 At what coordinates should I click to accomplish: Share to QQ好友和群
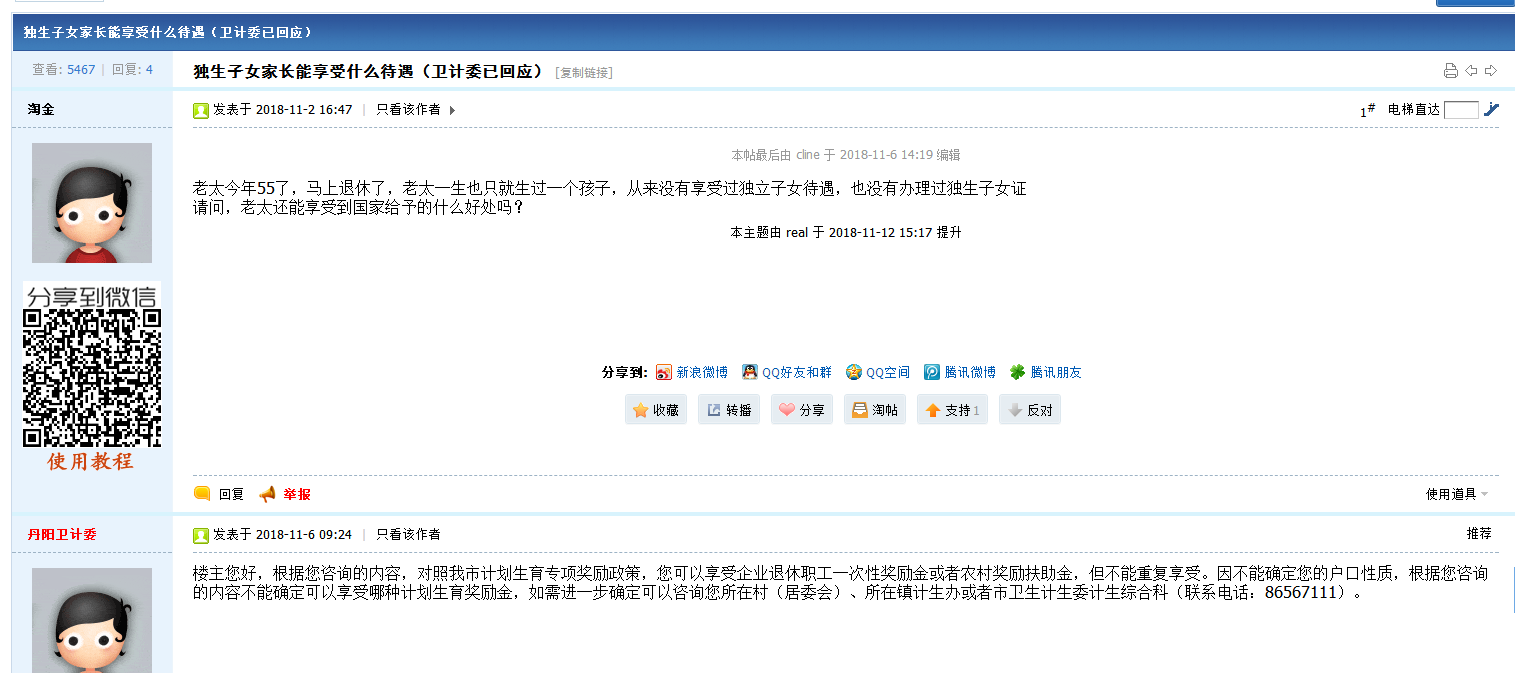coord(787,372)
